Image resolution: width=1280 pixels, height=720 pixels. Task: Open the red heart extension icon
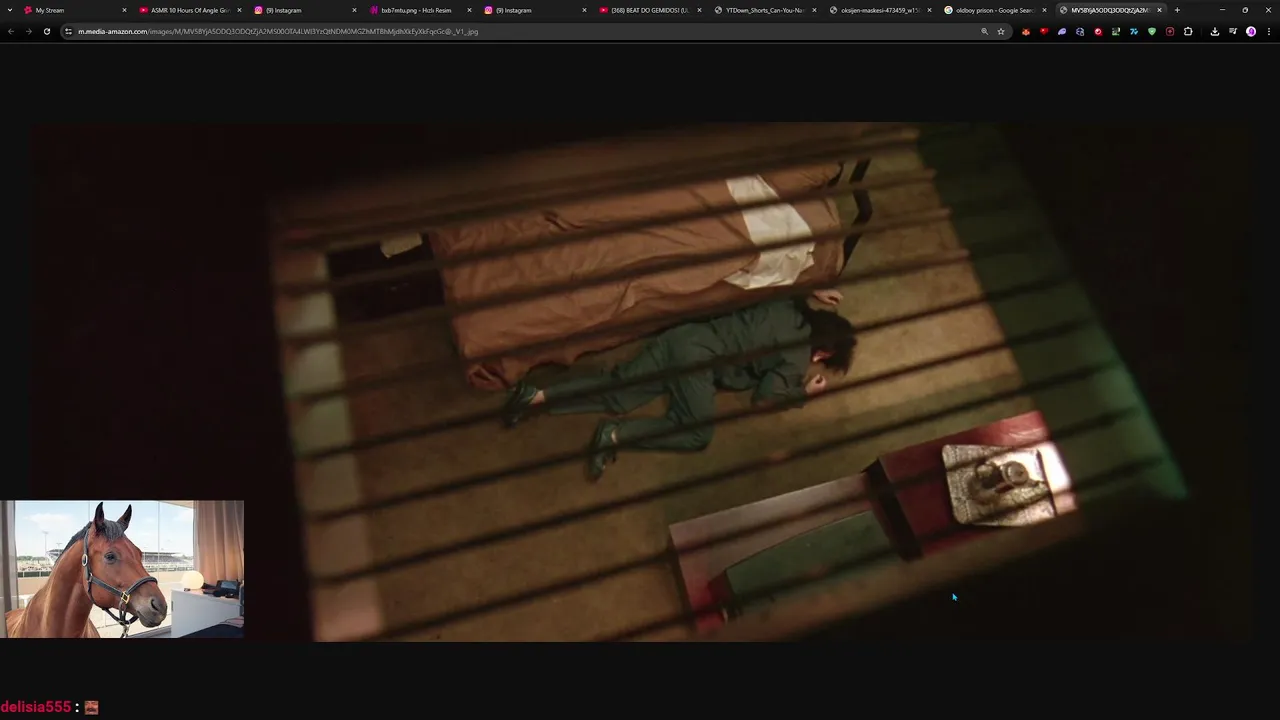1044,31
